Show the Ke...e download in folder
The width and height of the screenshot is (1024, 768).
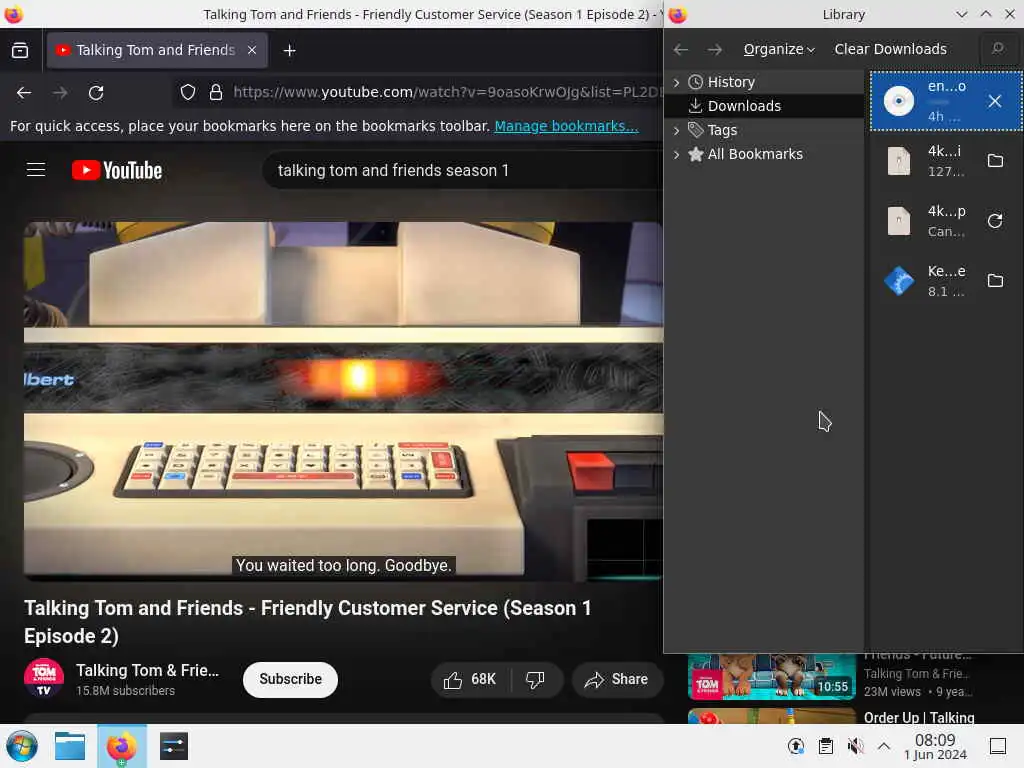tap(995, 281)
